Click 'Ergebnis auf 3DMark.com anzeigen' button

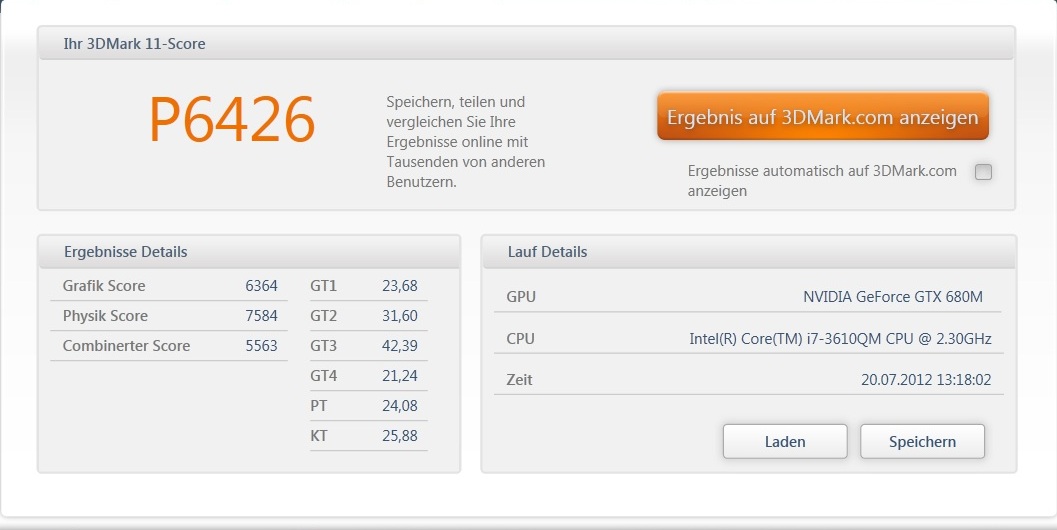click(x=822, y=117)
